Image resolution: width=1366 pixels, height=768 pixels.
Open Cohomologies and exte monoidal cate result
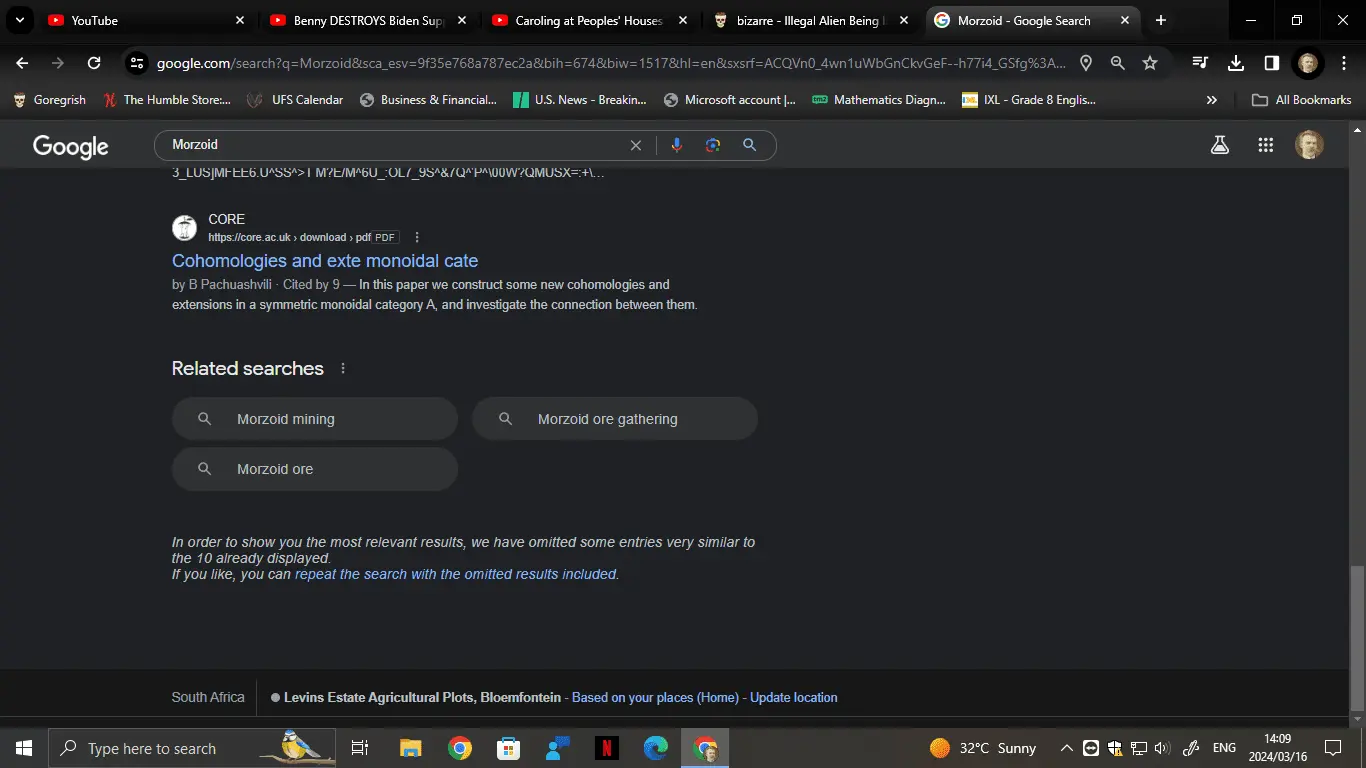[325, 261]
